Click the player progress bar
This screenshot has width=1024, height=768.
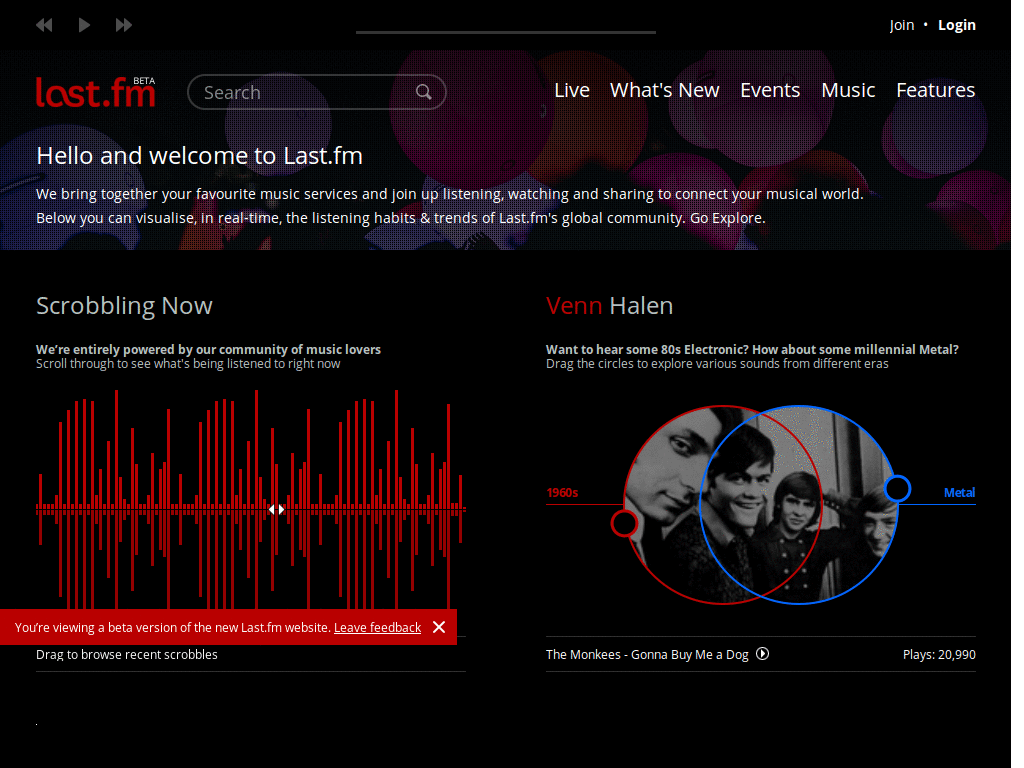tap(505, 32)
